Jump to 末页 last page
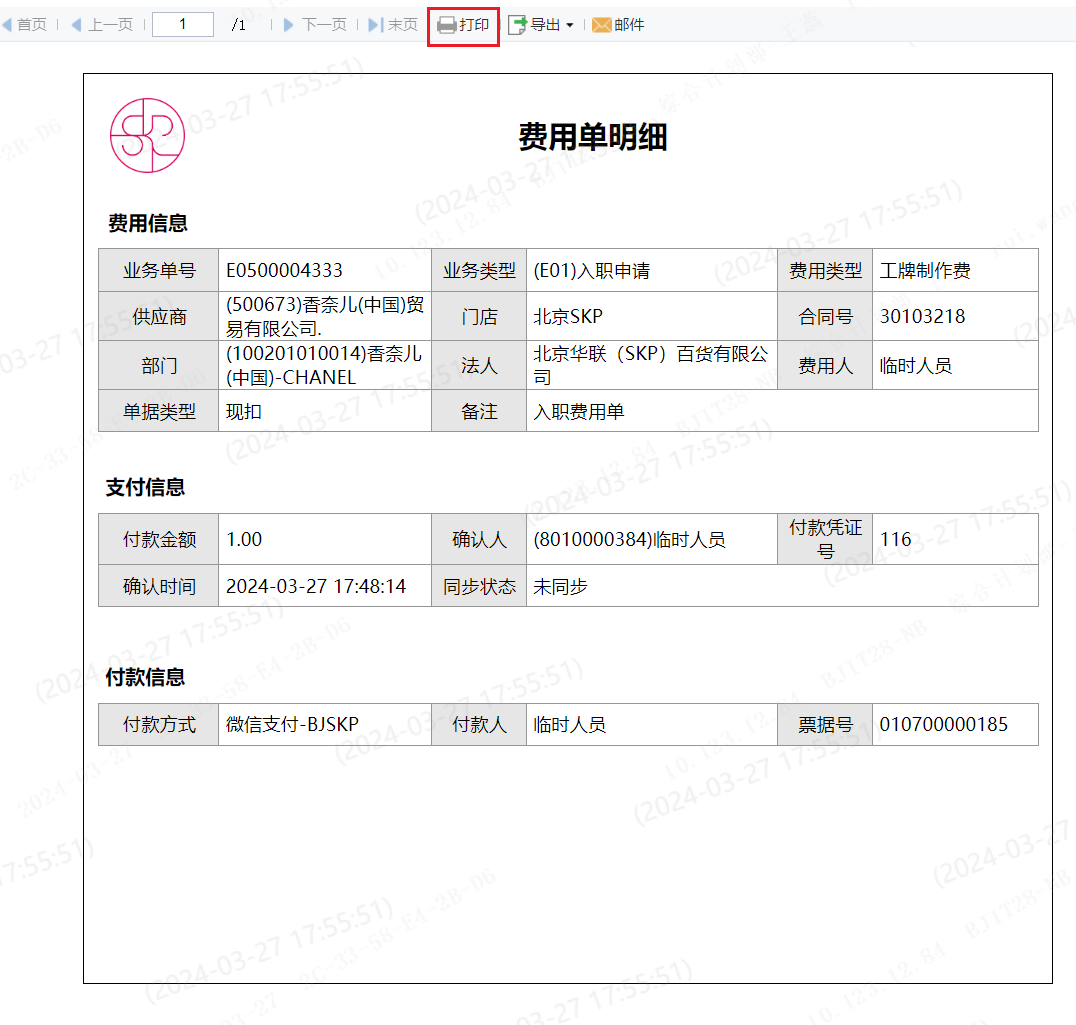Viewport: 1076px width, 1025px height. tap(403, 25)
